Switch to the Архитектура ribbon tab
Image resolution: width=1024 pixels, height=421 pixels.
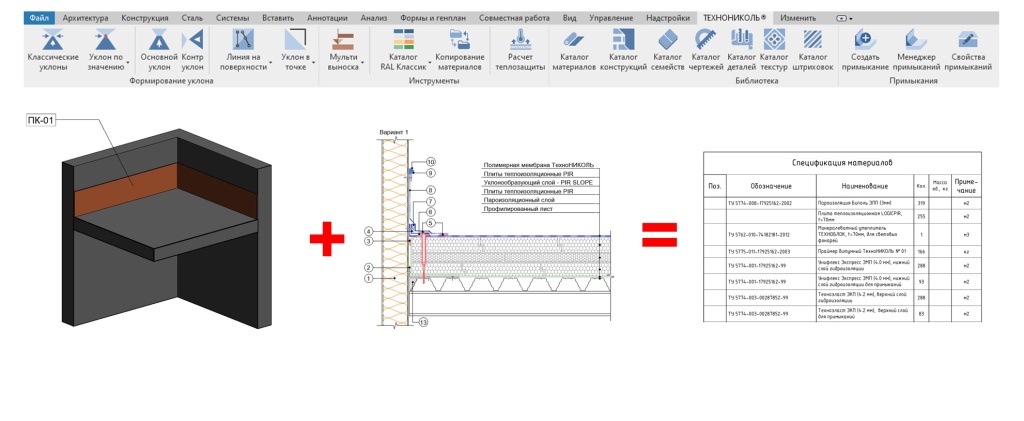(x=85, y=18)
